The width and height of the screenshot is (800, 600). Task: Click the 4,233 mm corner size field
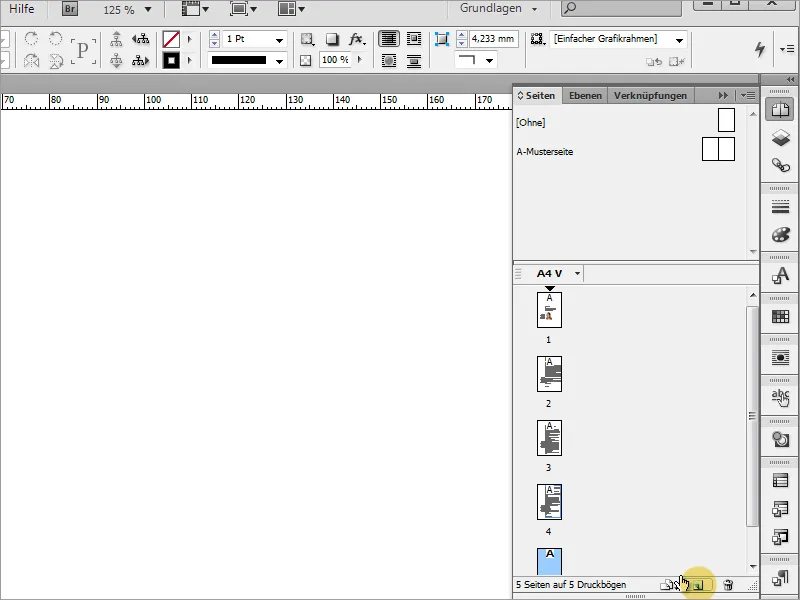point(493,39)
